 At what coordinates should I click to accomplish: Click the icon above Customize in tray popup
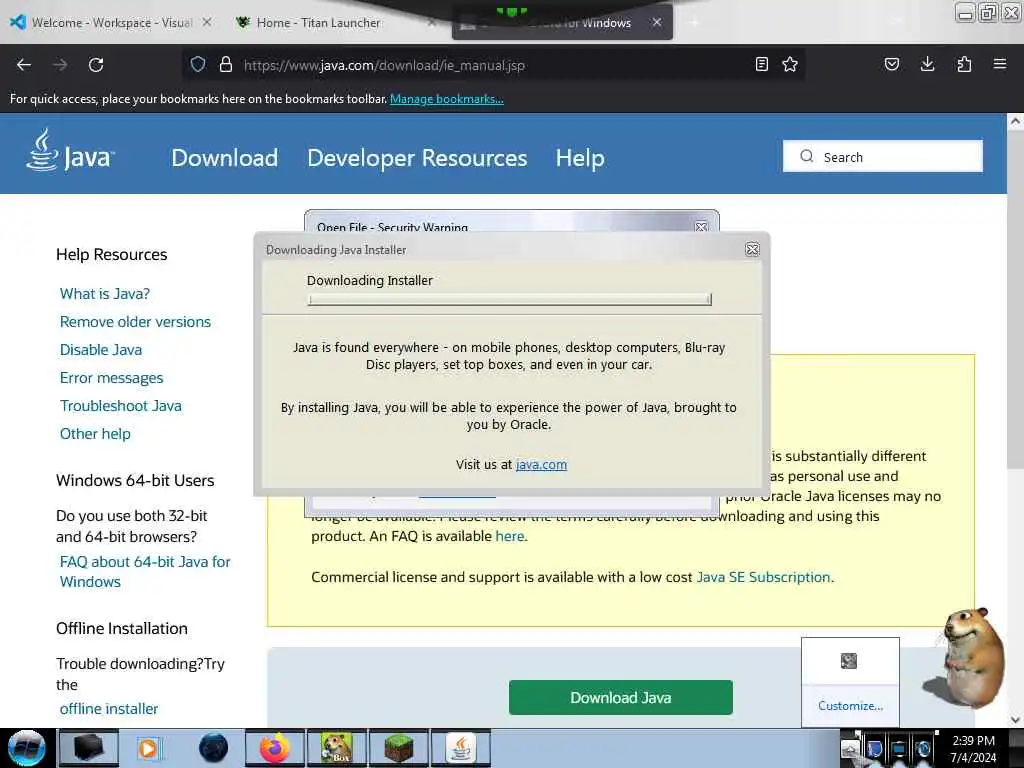point(848,661)
